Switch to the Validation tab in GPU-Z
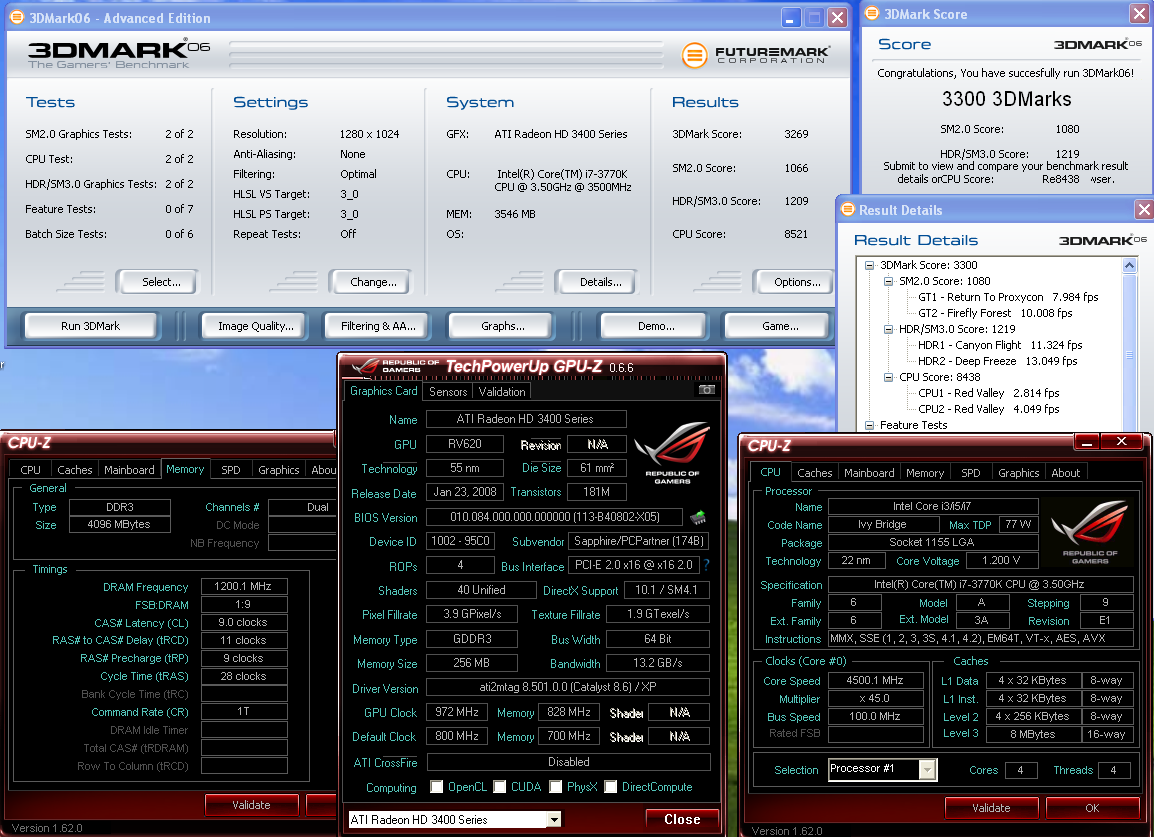1154x837 pixels. (502, 392)
